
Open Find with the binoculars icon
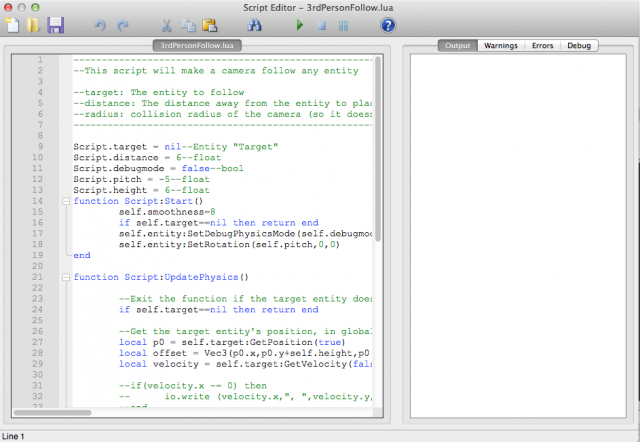point(254,25)
